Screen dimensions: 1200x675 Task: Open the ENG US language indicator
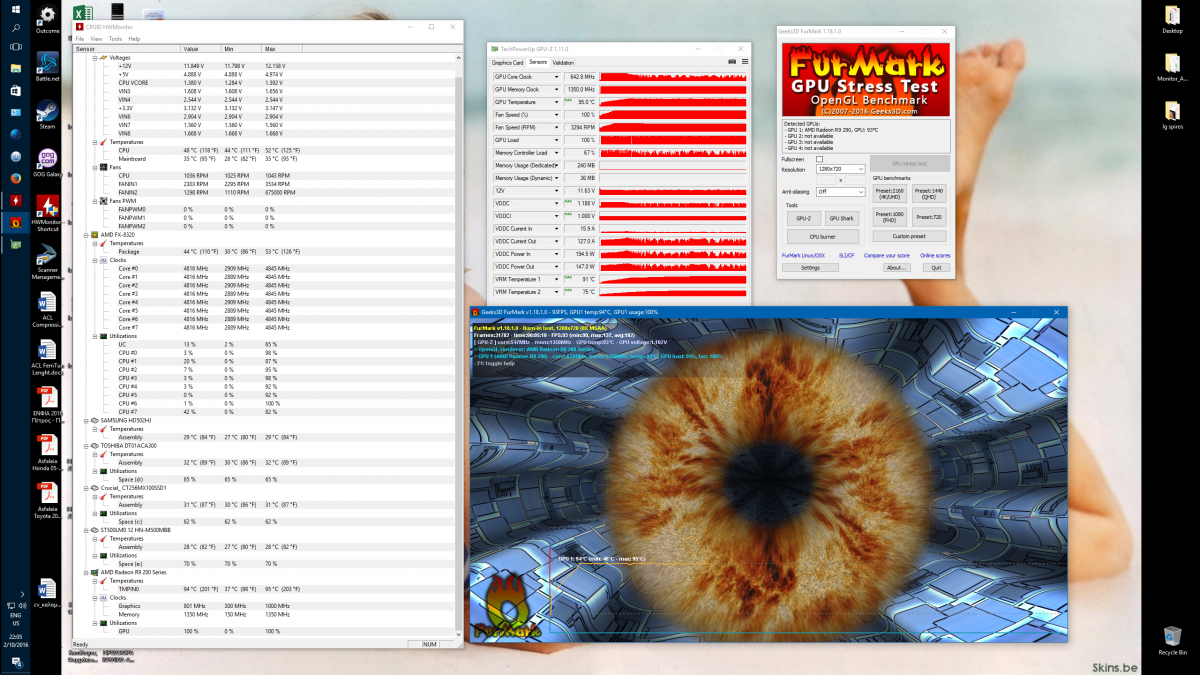point(15,618)
